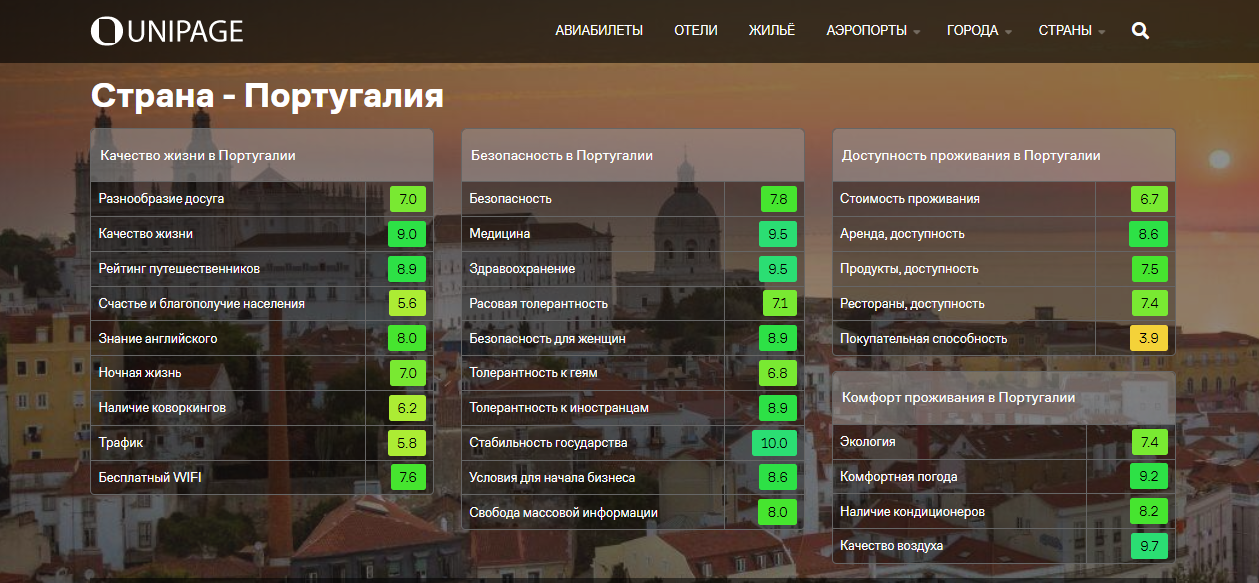Click the Трафик 5.8 score badge

407,443
